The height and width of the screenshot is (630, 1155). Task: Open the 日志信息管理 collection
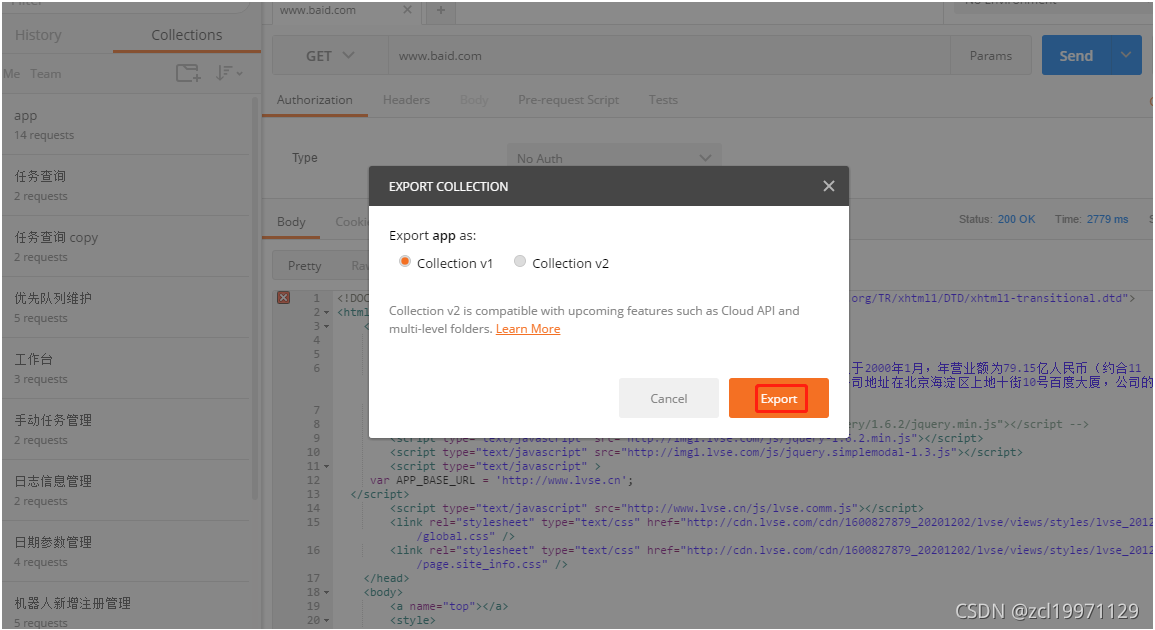pyautogui.click(x=127, y=491)
